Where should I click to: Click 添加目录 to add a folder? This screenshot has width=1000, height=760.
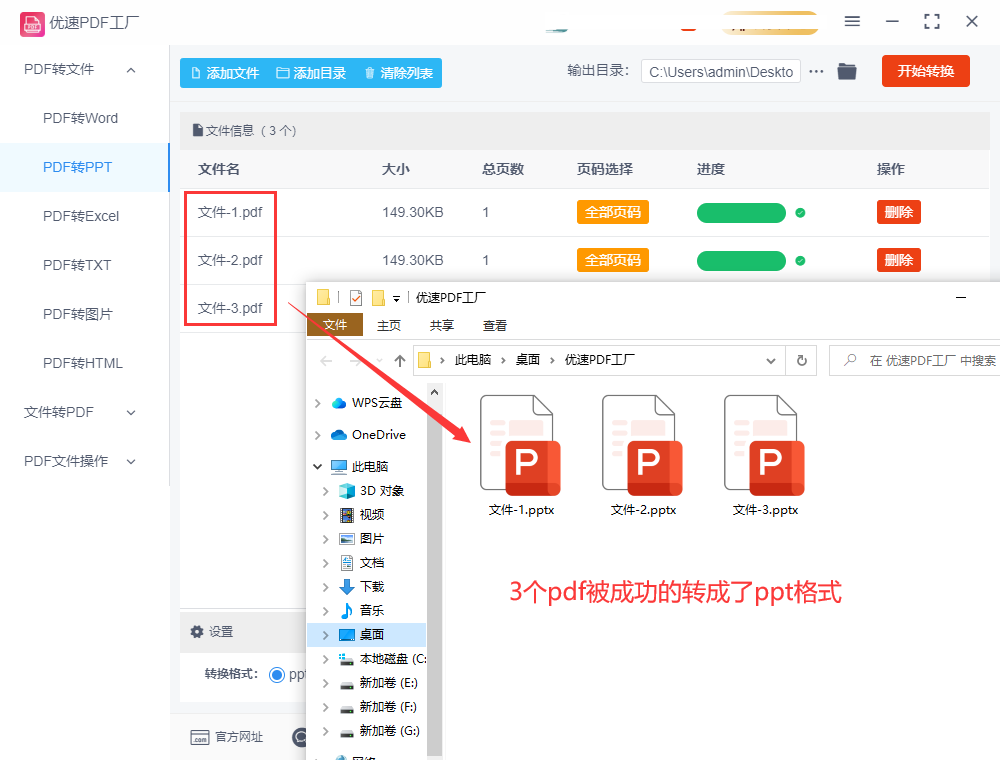point(311,73)
